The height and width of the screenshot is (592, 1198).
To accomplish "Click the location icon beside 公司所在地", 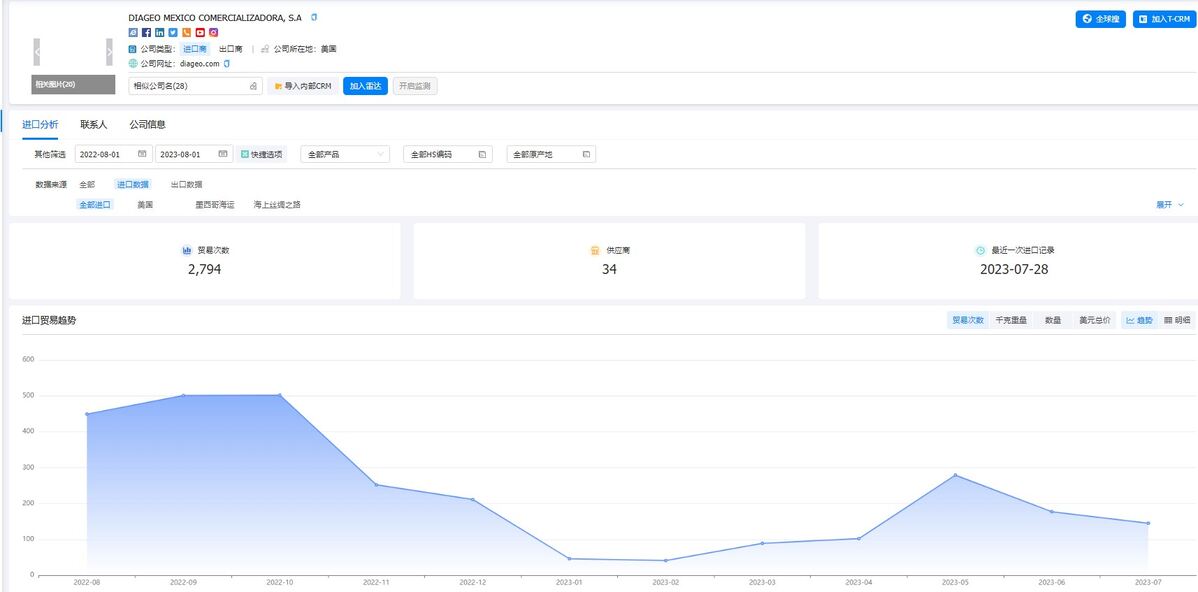I will point(265,49).
